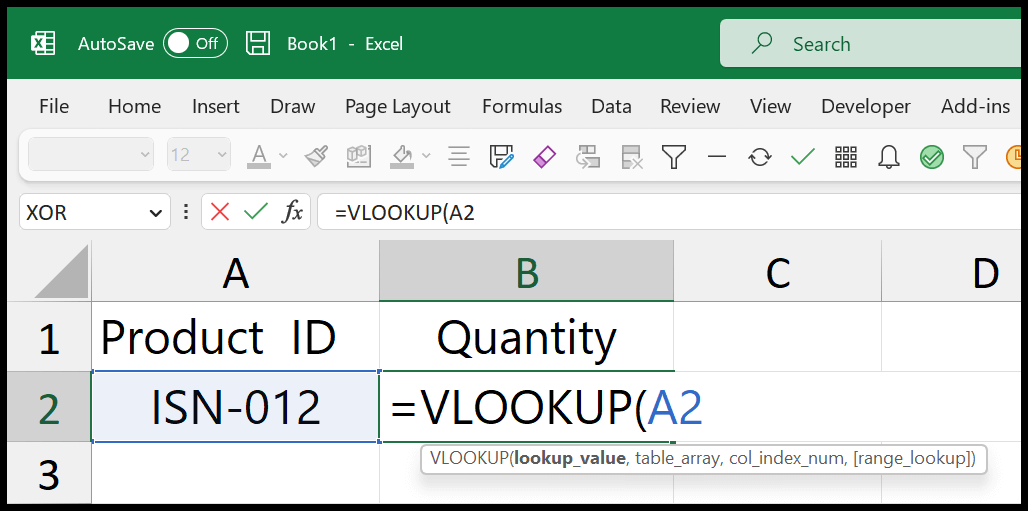Click the refresh circular arrows icon
1028x511 pixels.
[x=760, y=156]
